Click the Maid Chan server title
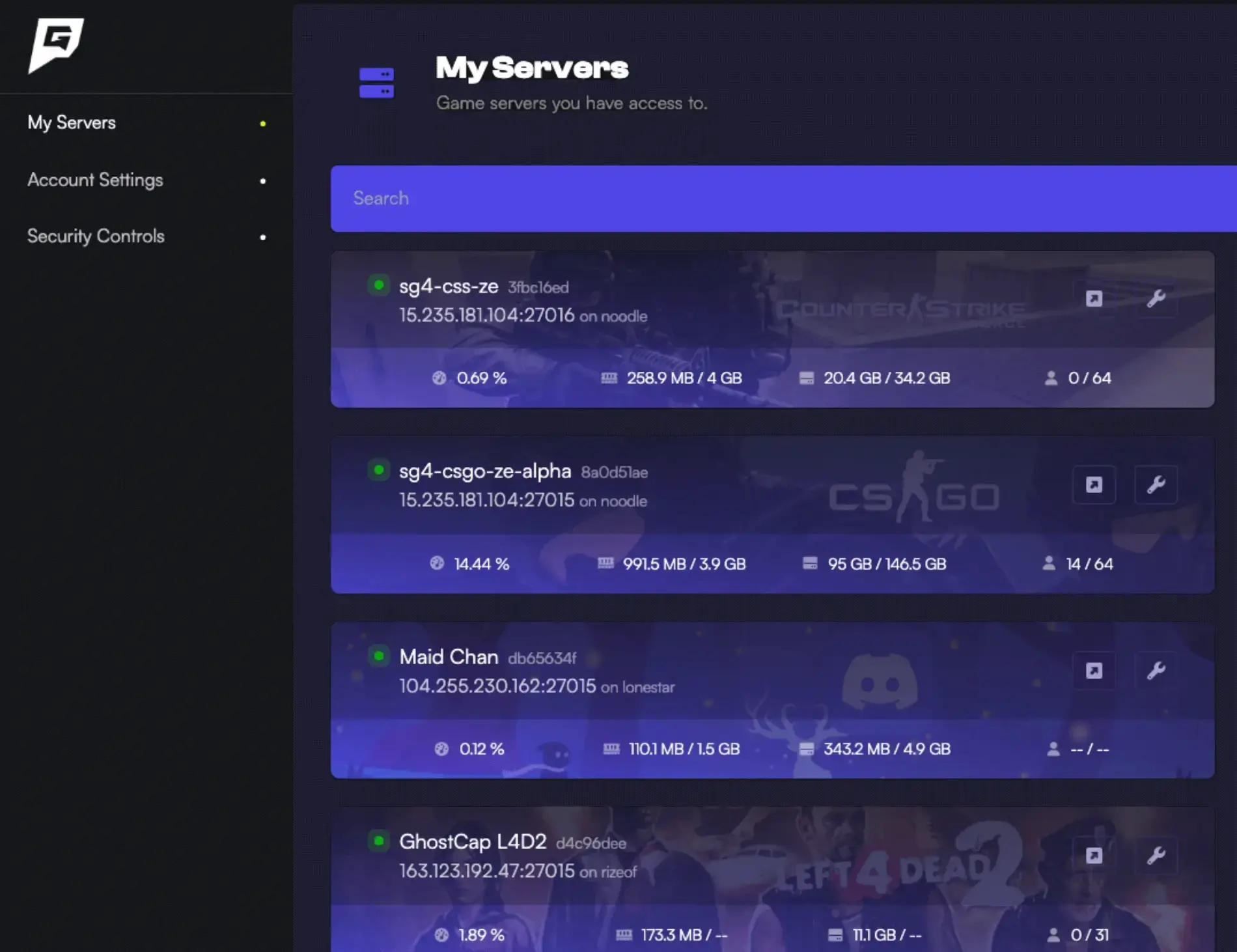This screenshot has width=1237, height=952. 449,656
